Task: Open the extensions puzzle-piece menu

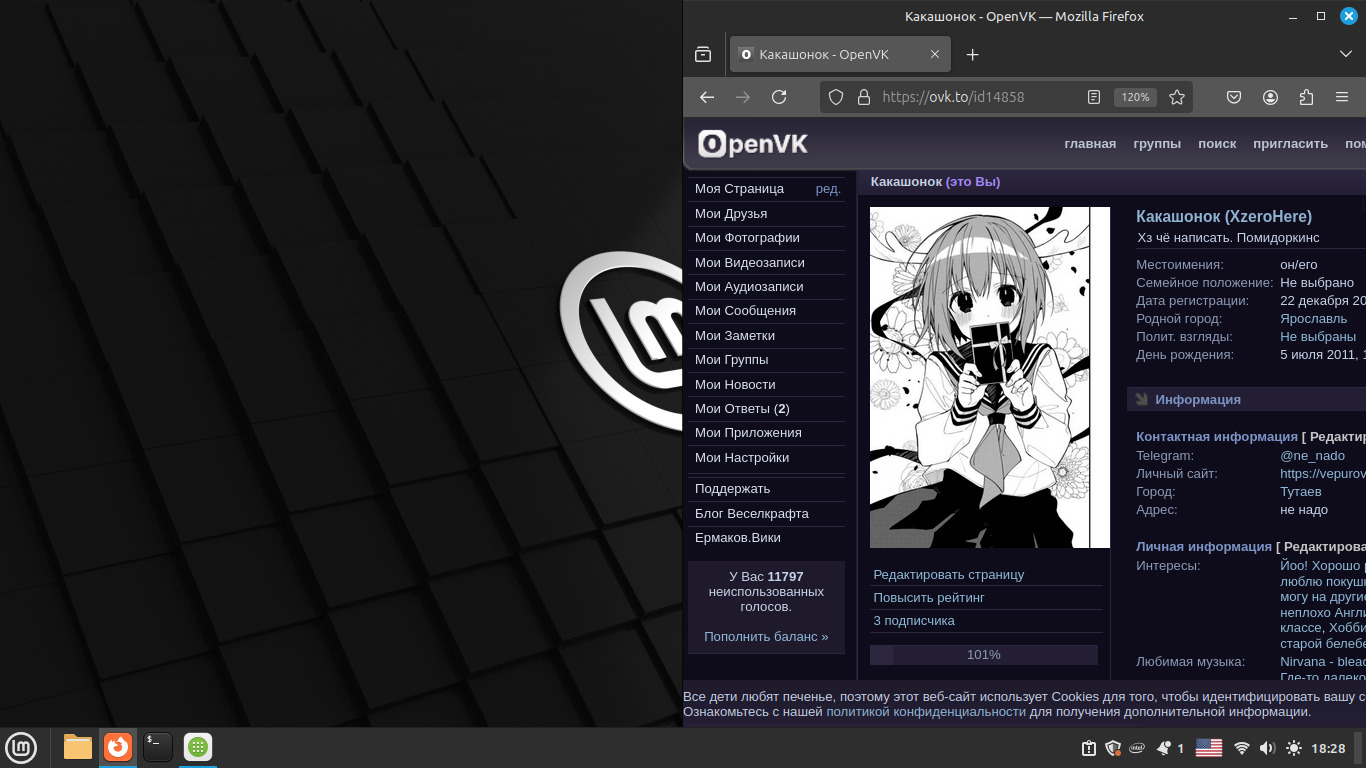Action: point(1306,97)
